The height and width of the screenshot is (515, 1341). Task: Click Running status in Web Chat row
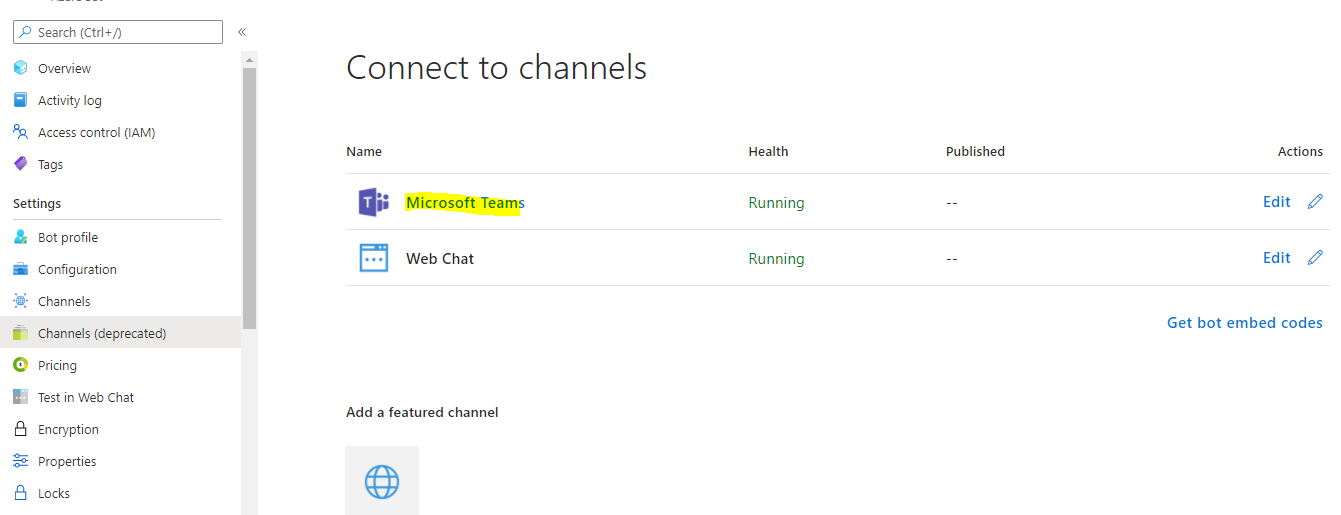776,259
